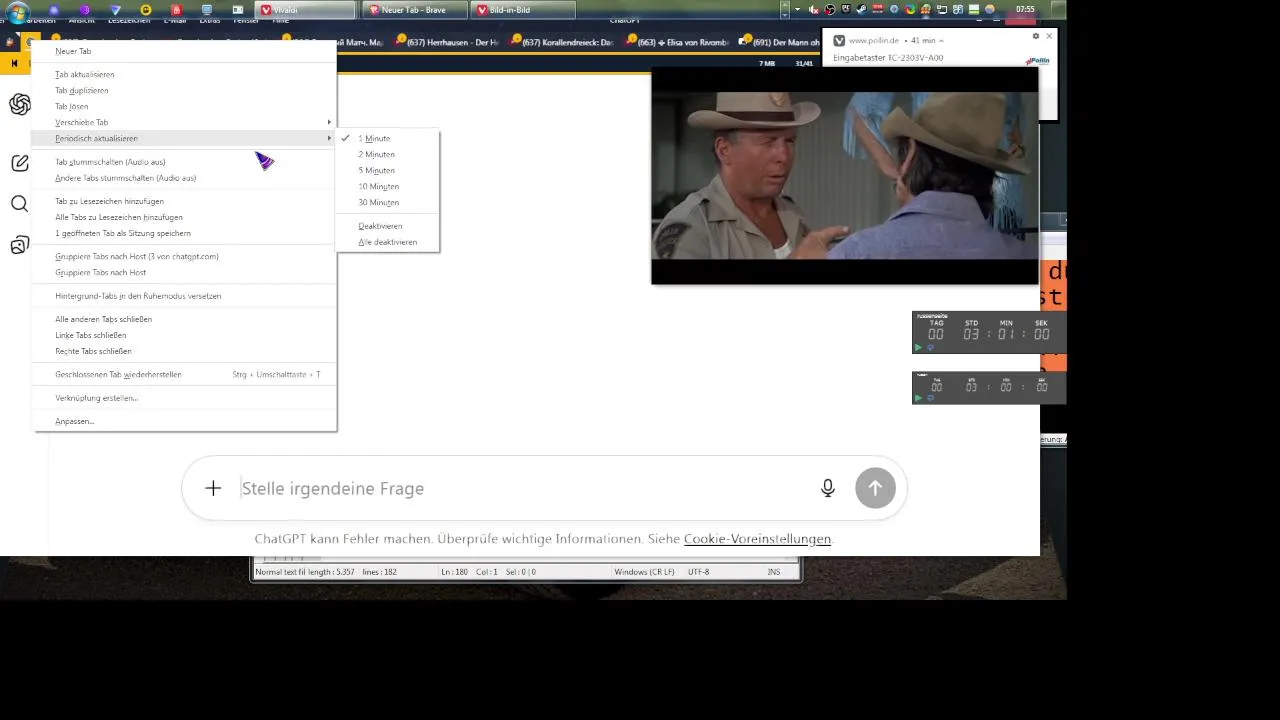Choose Tab duplizieren
The width and height of the screenshot is (1280, 720).
[x=185, y=90]
